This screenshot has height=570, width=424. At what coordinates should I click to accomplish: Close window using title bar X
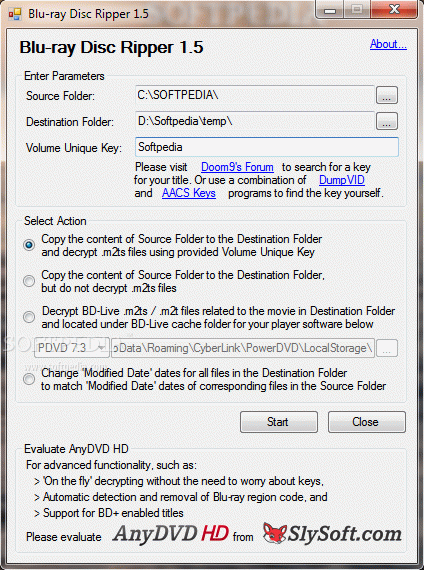pos(394,9)
